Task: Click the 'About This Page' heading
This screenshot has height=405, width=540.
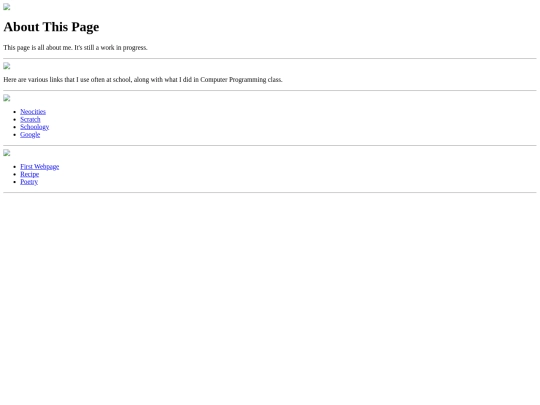Action: click(x=51, y=27)
